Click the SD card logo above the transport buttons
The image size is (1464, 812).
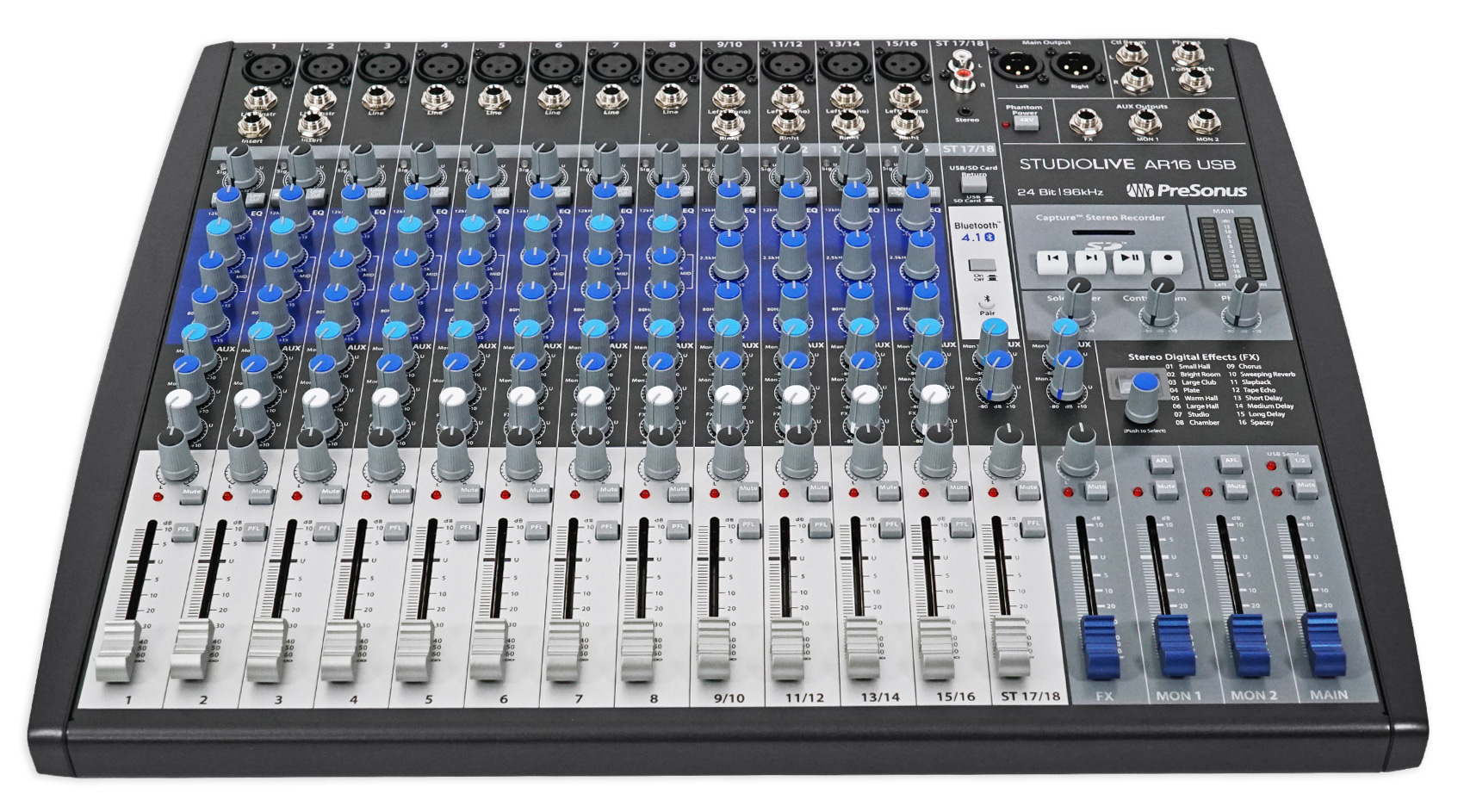click(1105, 245)
